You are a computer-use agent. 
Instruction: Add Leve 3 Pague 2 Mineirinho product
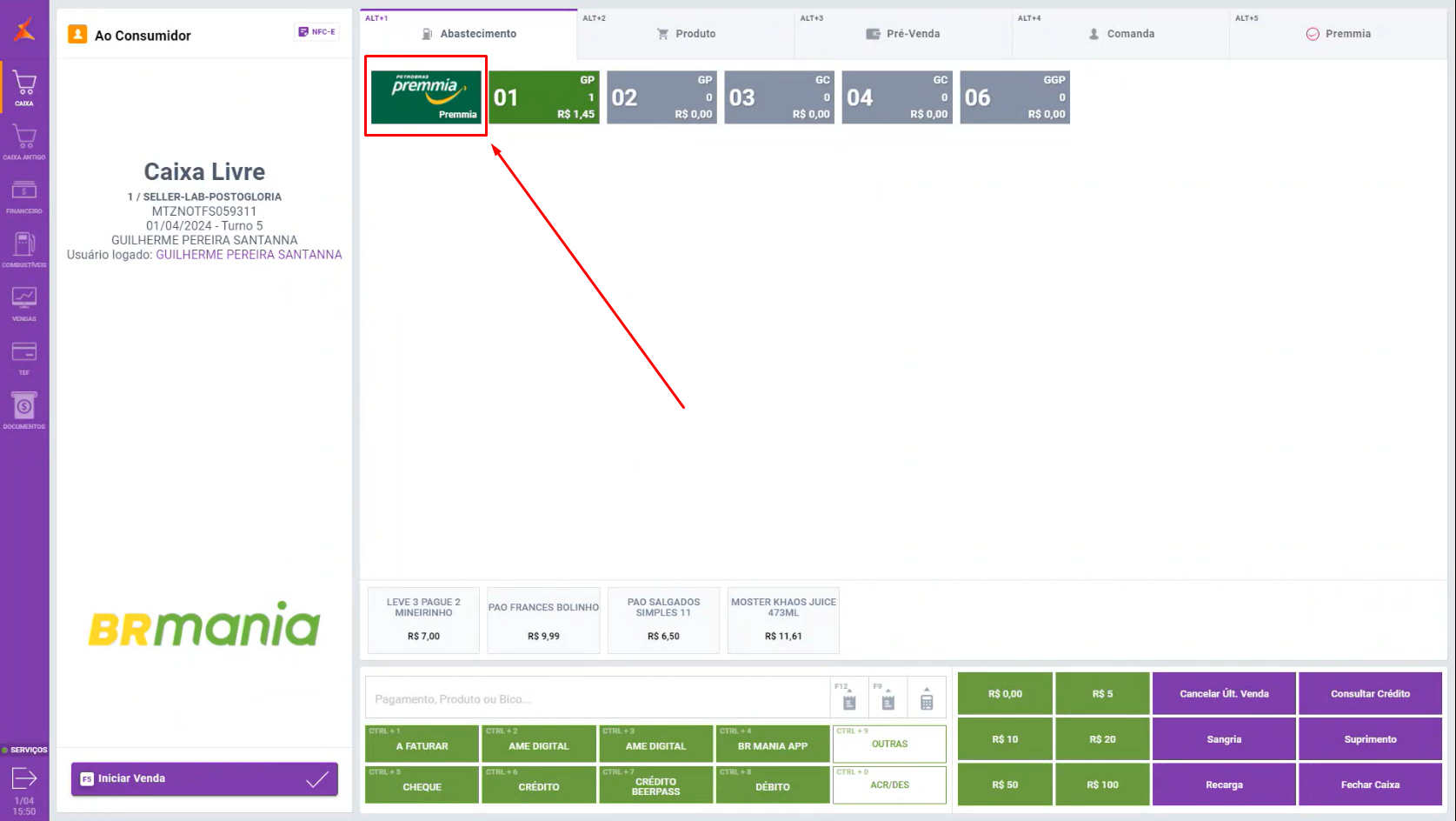point(423,620)
